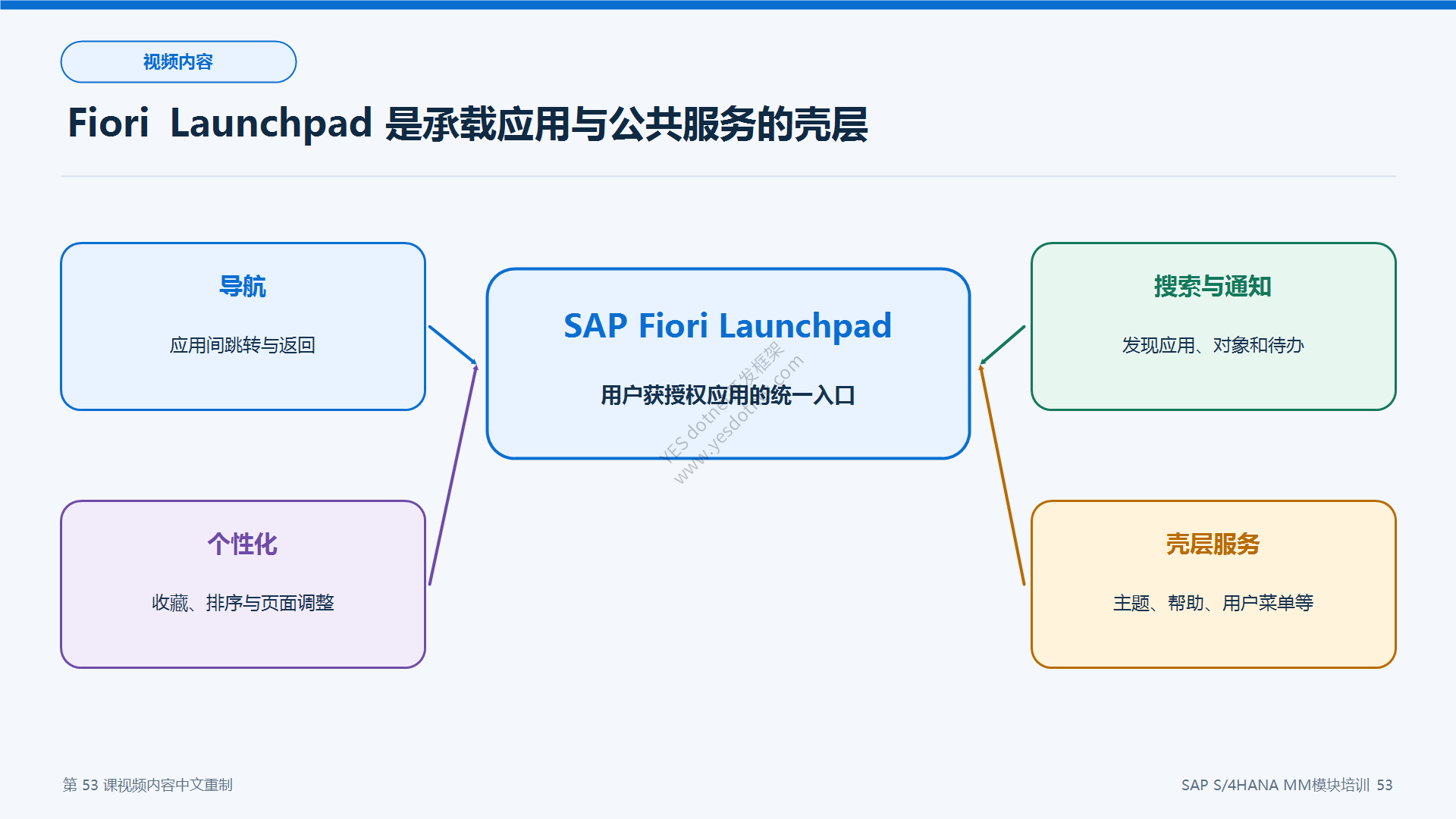Select the text 应用间跳转与返回
Image resolution: width=1456 pixels, height=819 pixels.
tap(243, 345)
